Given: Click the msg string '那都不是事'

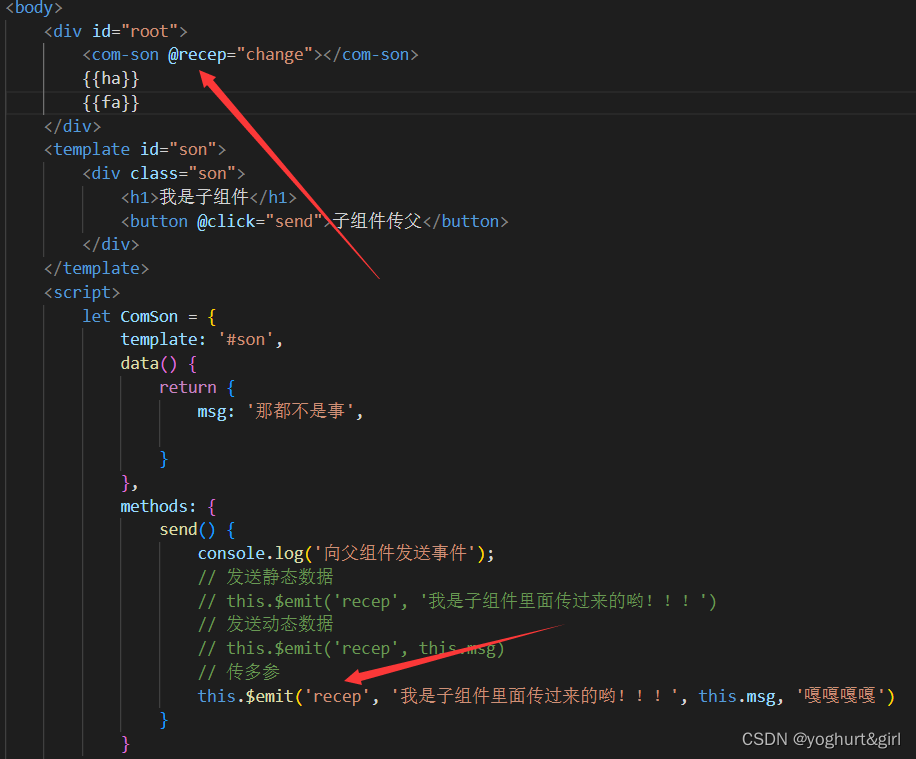Looking at the screenshot, I should click(300, 411).
